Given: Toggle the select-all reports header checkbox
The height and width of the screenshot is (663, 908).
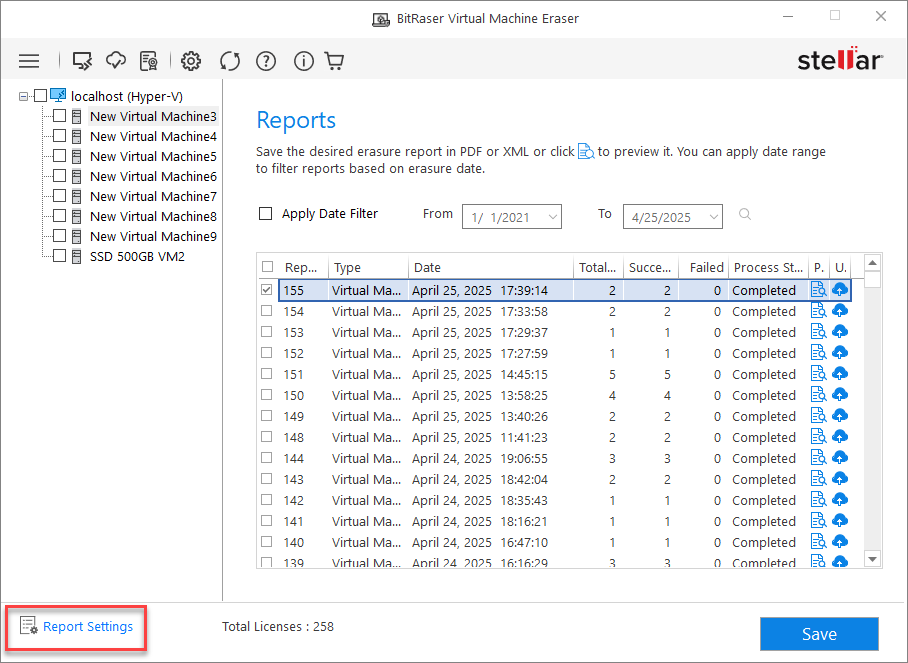Looking at the screenshot, I should point(267,266).
